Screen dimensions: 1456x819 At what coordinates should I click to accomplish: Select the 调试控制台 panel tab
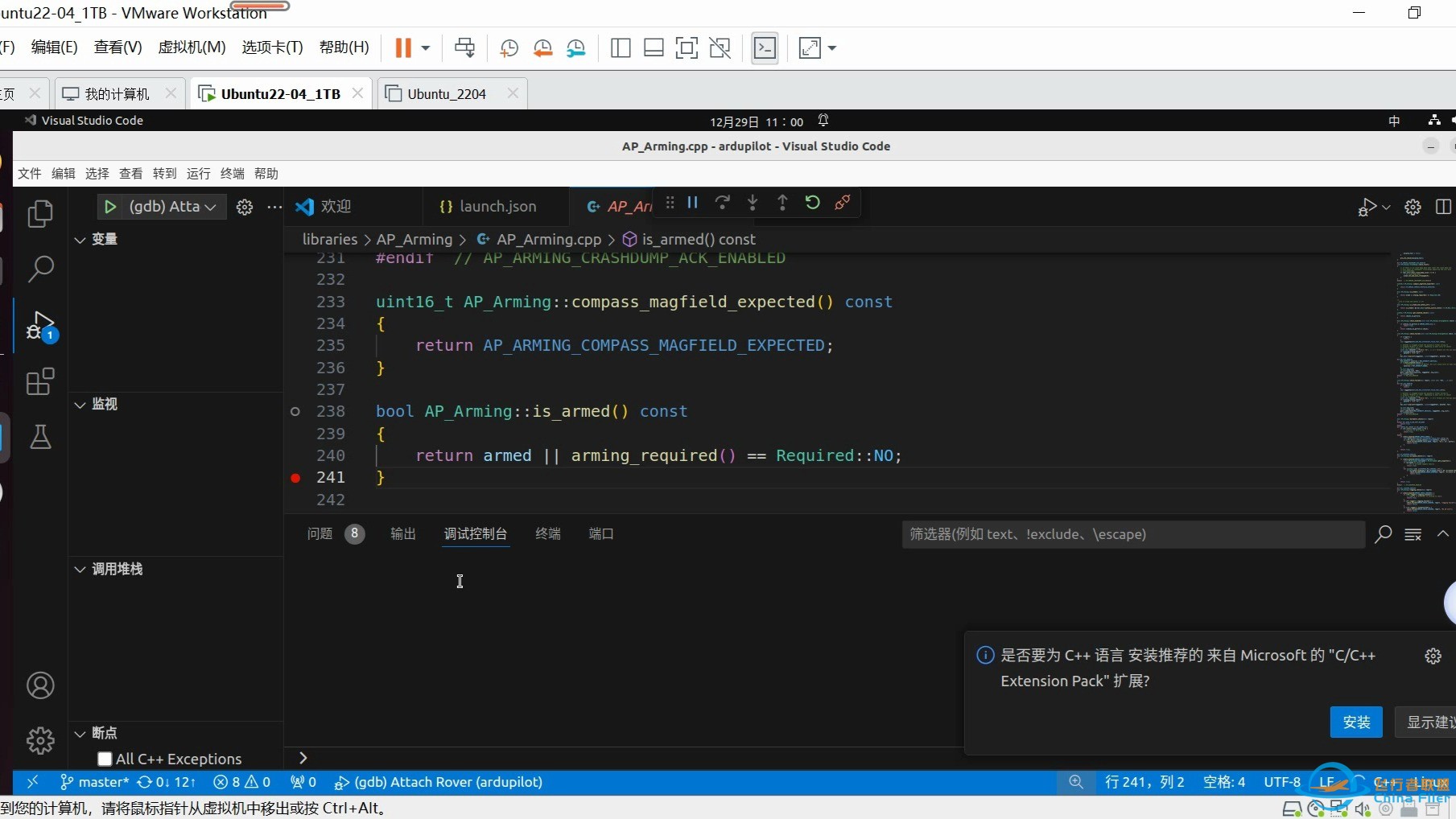click(476, 534)
